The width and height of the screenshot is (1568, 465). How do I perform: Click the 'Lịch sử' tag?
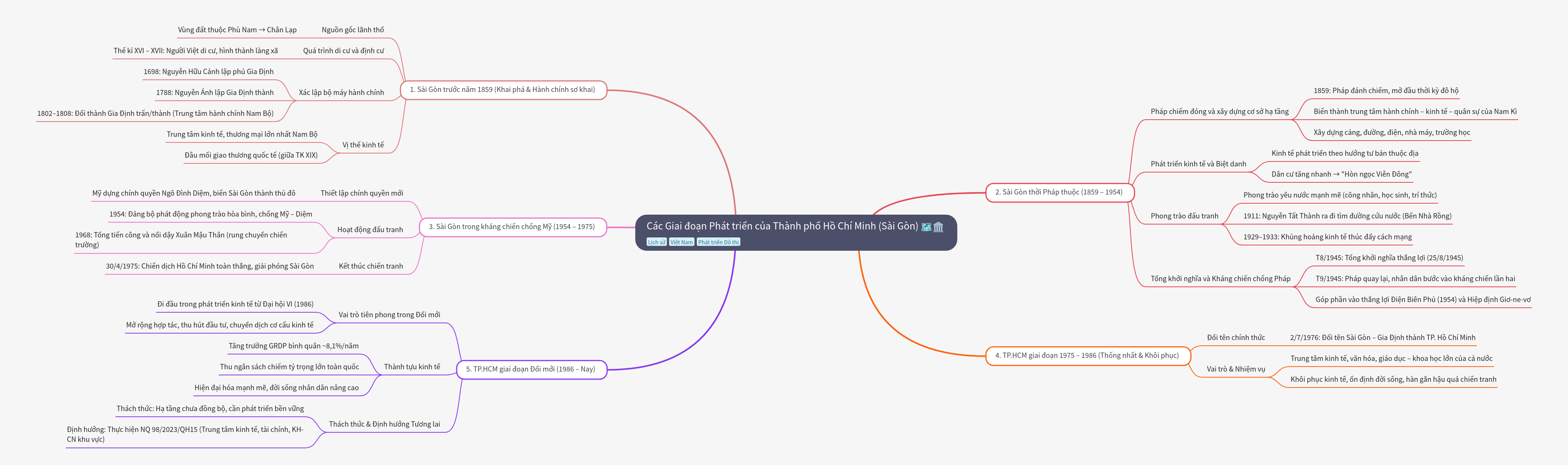click(656, 242)
